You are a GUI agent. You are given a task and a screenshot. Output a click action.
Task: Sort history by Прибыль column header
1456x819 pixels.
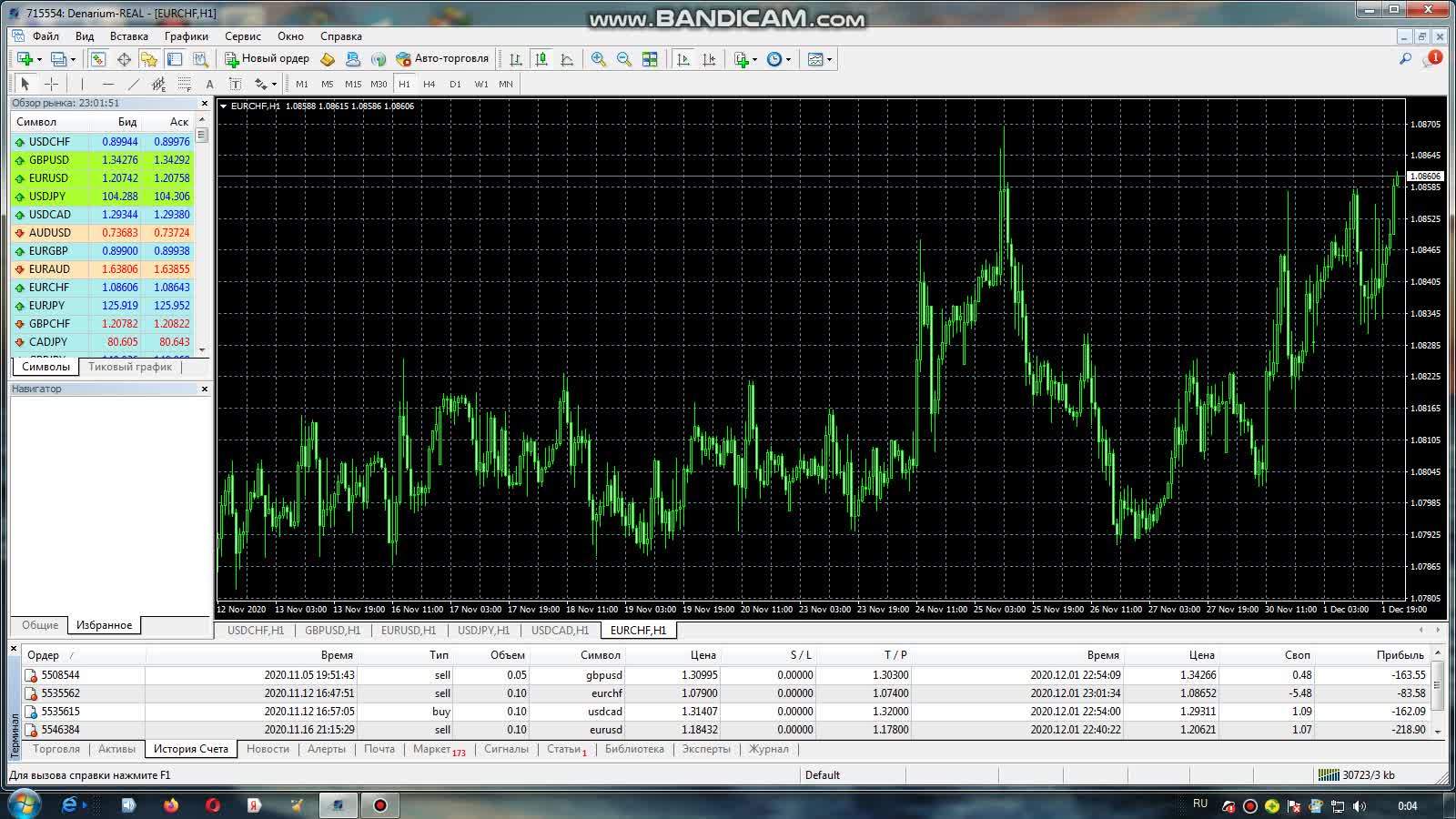tap(1400, 655)
